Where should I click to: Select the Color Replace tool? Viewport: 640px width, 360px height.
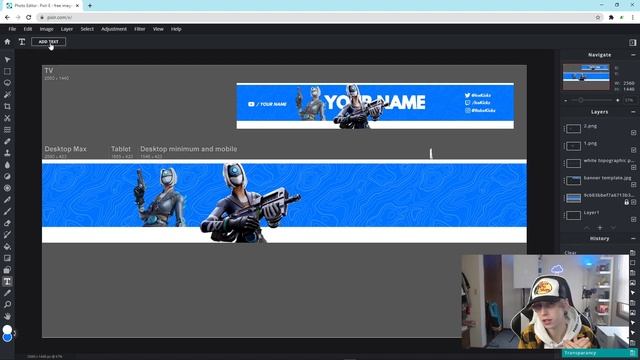(x=7, y=235)
